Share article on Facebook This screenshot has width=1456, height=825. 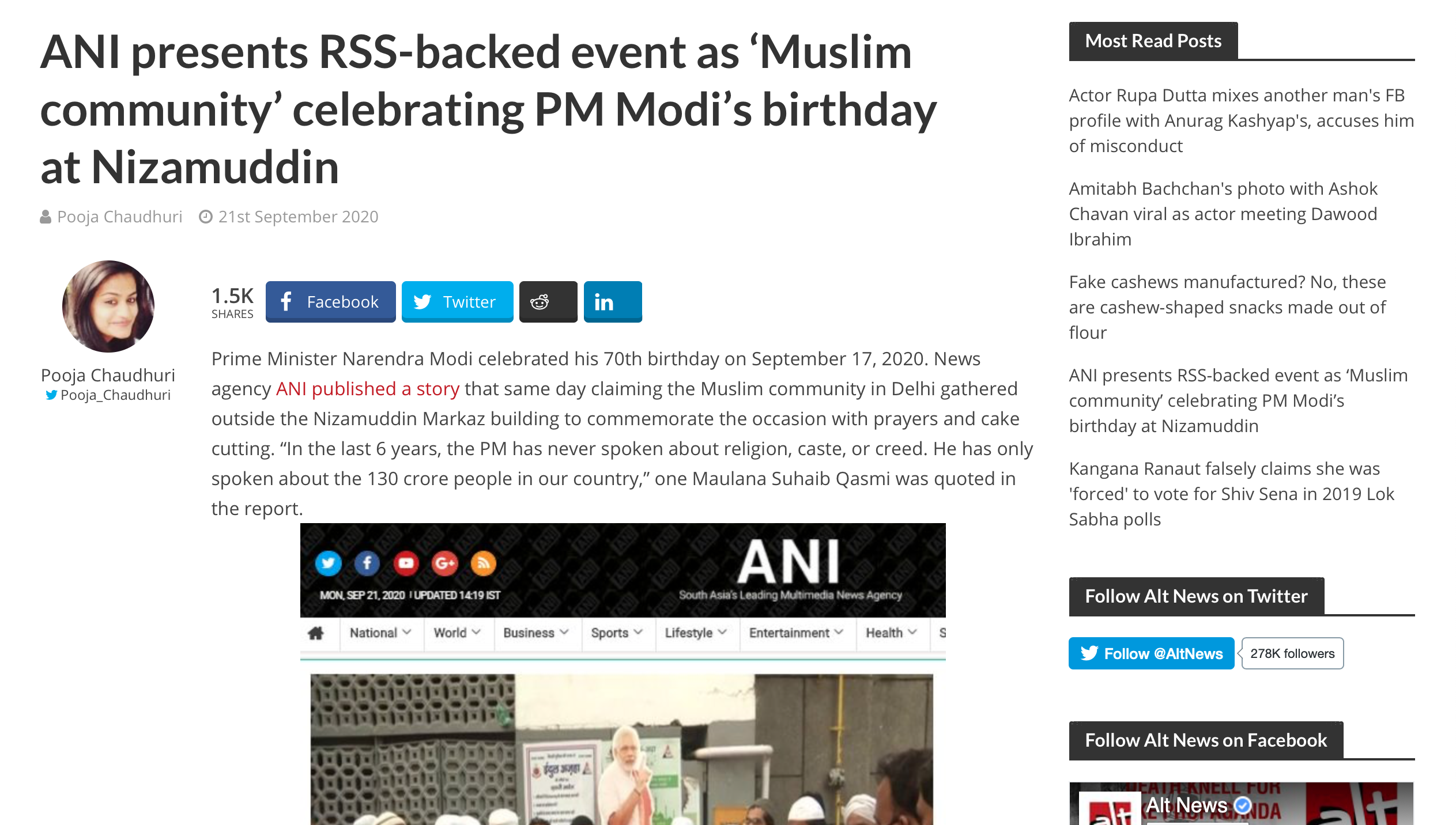pos(330,301)
